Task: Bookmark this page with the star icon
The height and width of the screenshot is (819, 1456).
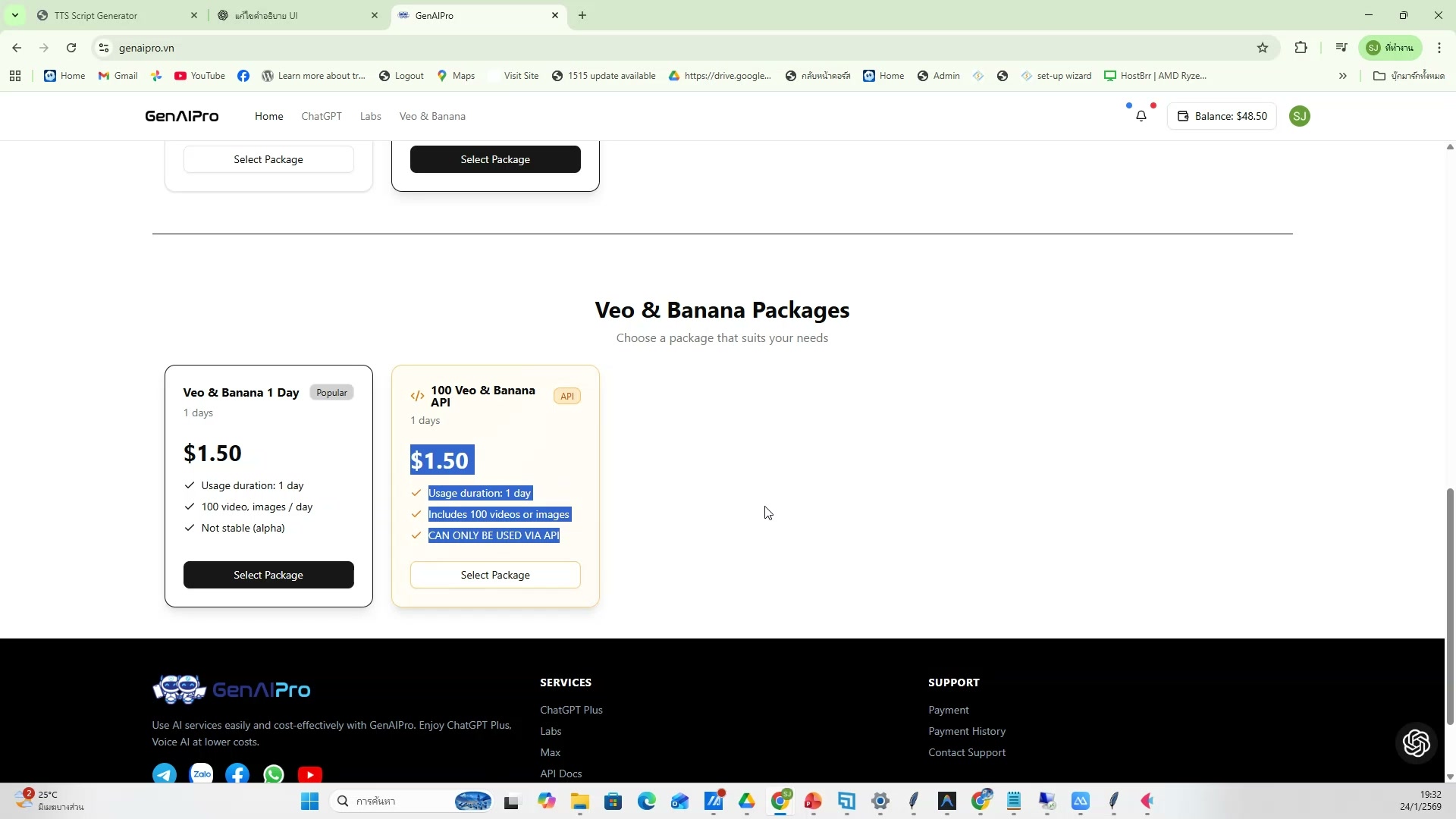Action: tap(1263, 47)
